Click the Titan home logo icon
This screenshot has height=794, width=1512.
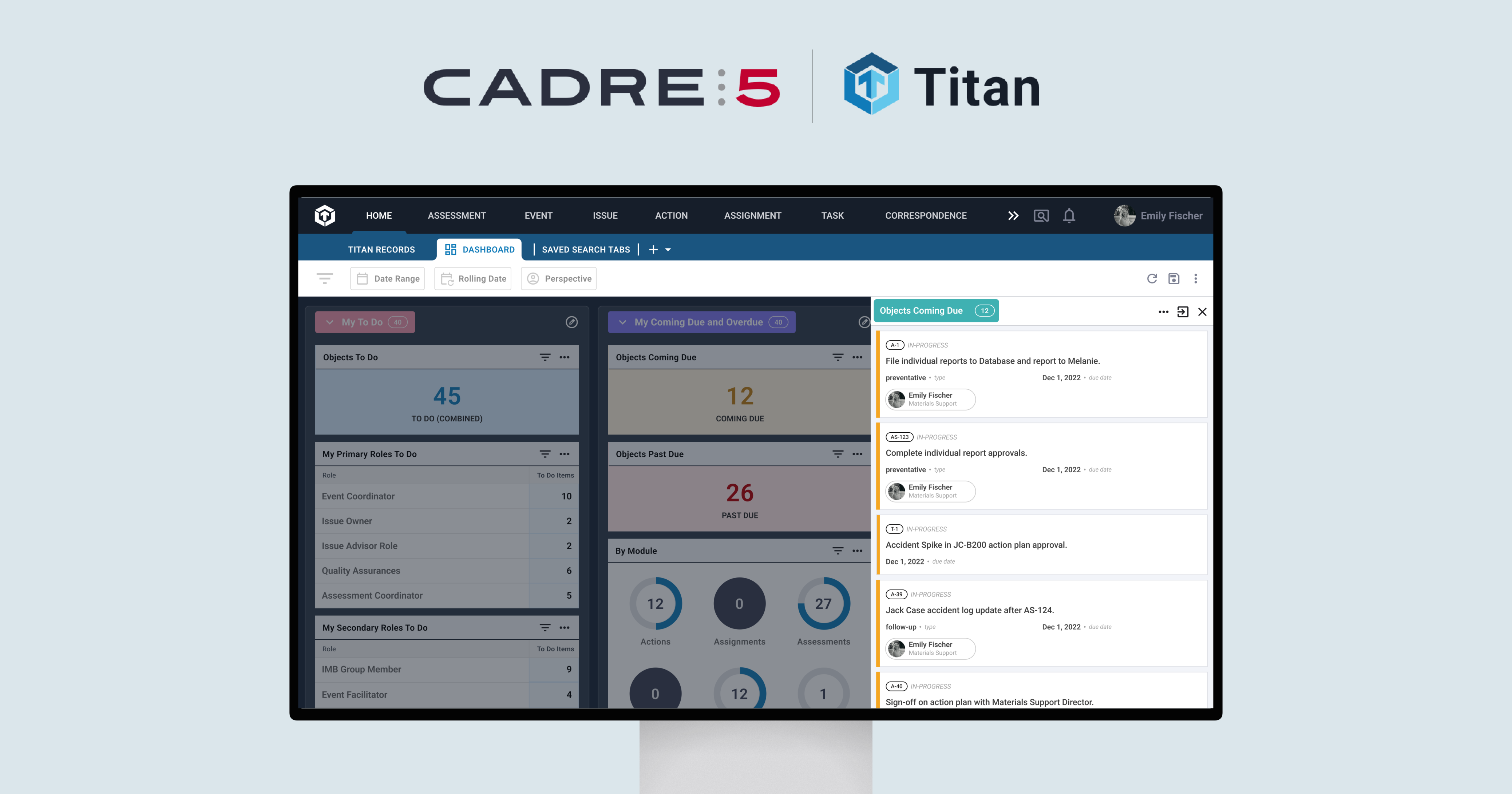coord(325,215)
